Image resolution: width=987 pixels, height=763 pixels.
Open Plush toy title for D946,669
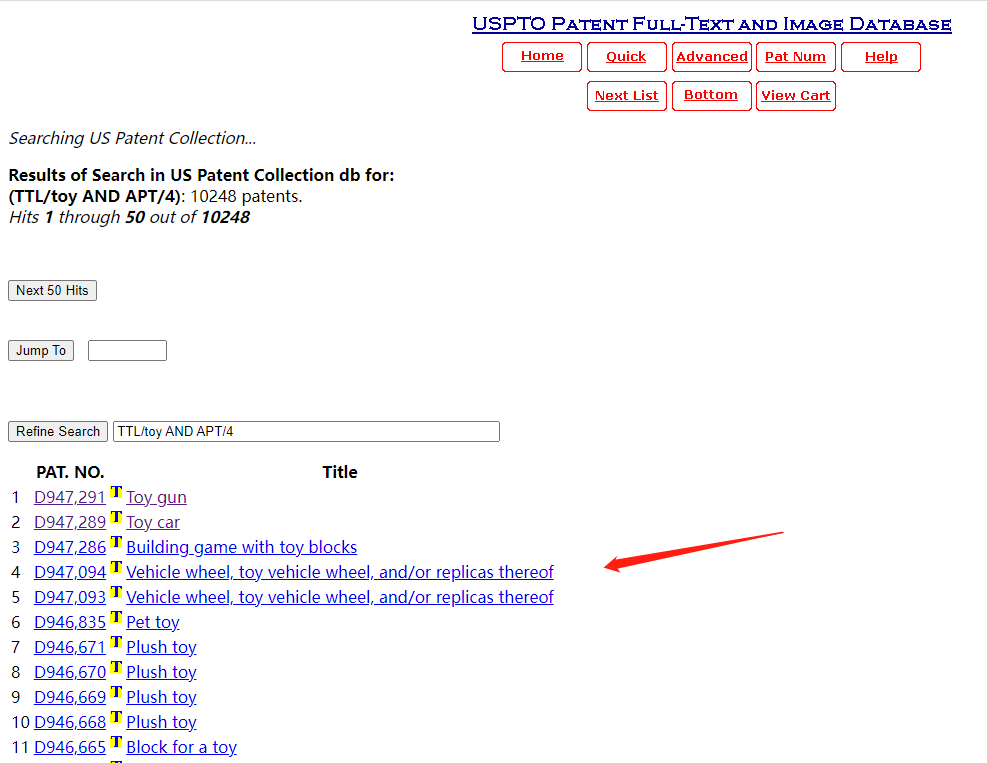point(161,698)
